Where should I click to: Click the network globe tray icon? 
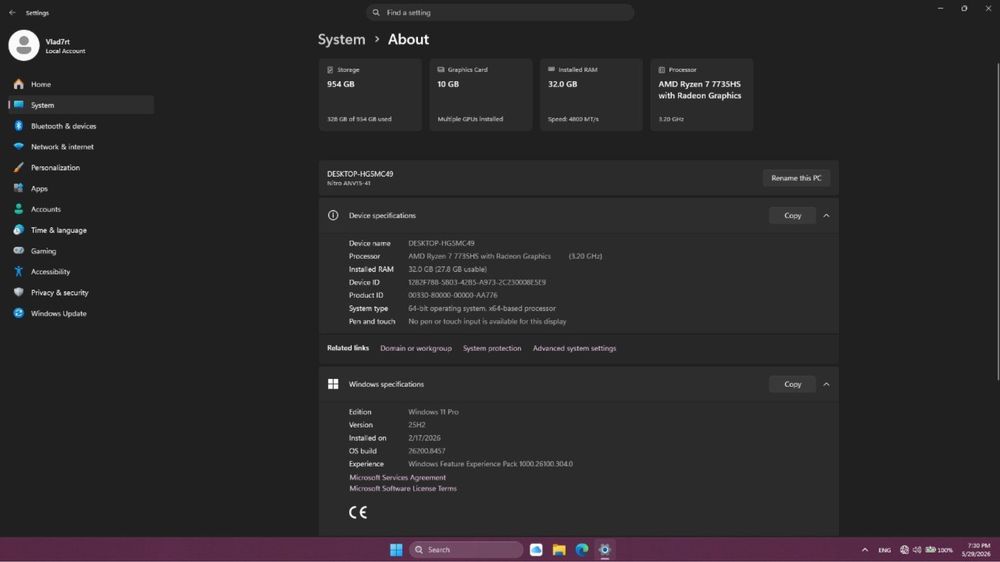click(904, 550)
